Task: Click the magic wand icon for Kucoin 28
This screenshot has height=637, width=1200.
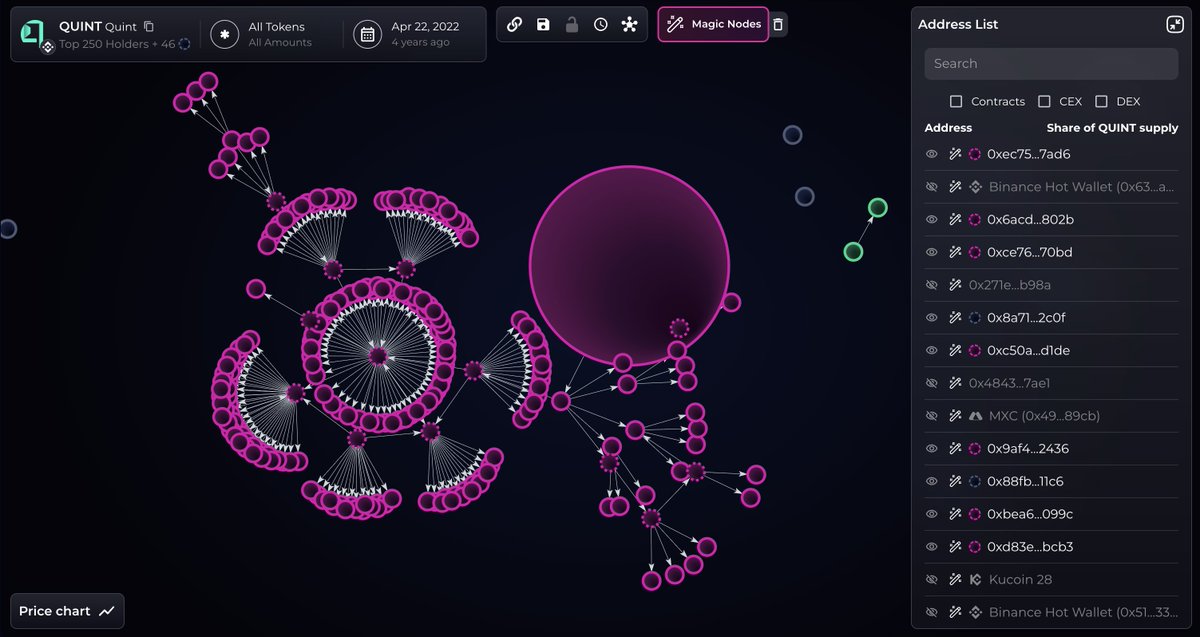Action: point(955,579)
